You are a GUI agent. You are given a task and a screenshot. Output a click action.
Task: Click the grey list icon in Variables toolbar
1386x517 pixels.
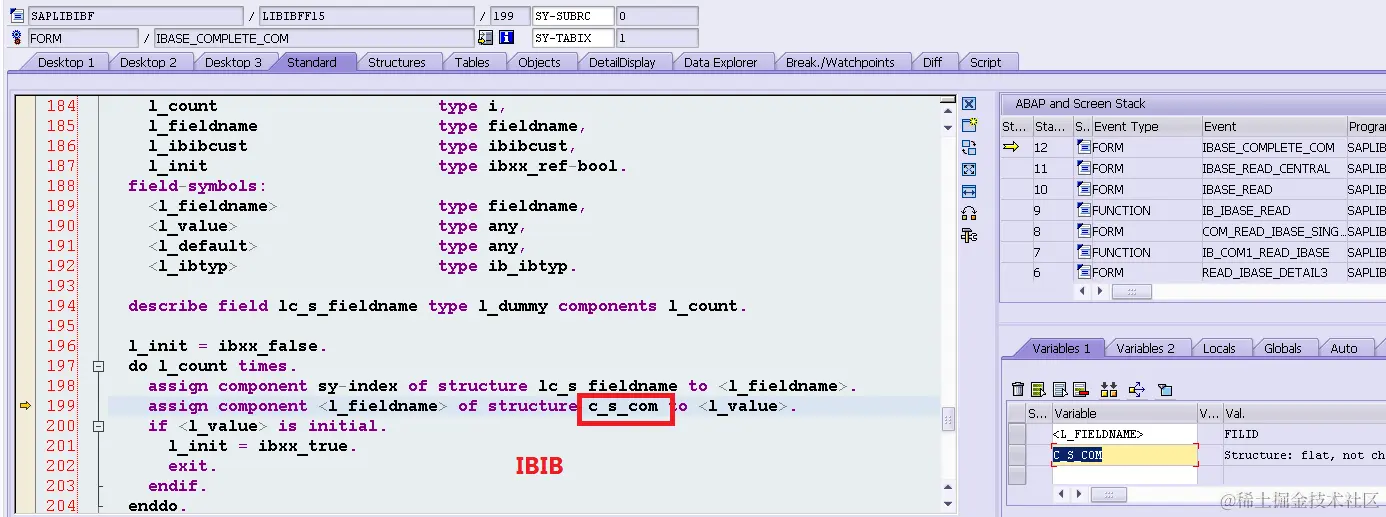pos(1059,389)
